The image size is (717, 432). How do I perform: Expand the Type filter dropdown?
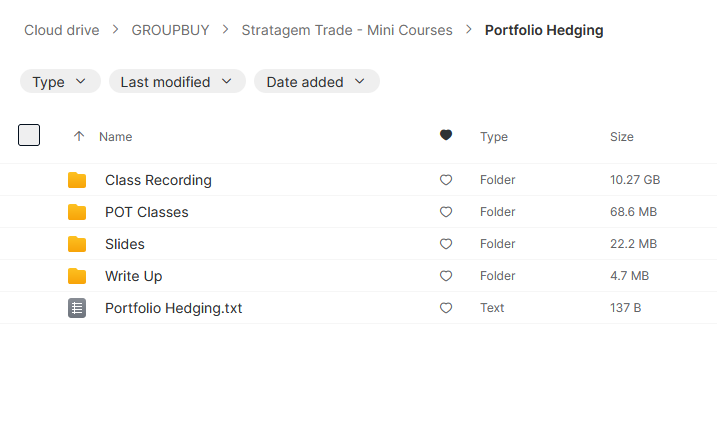[x=60, y=81]
